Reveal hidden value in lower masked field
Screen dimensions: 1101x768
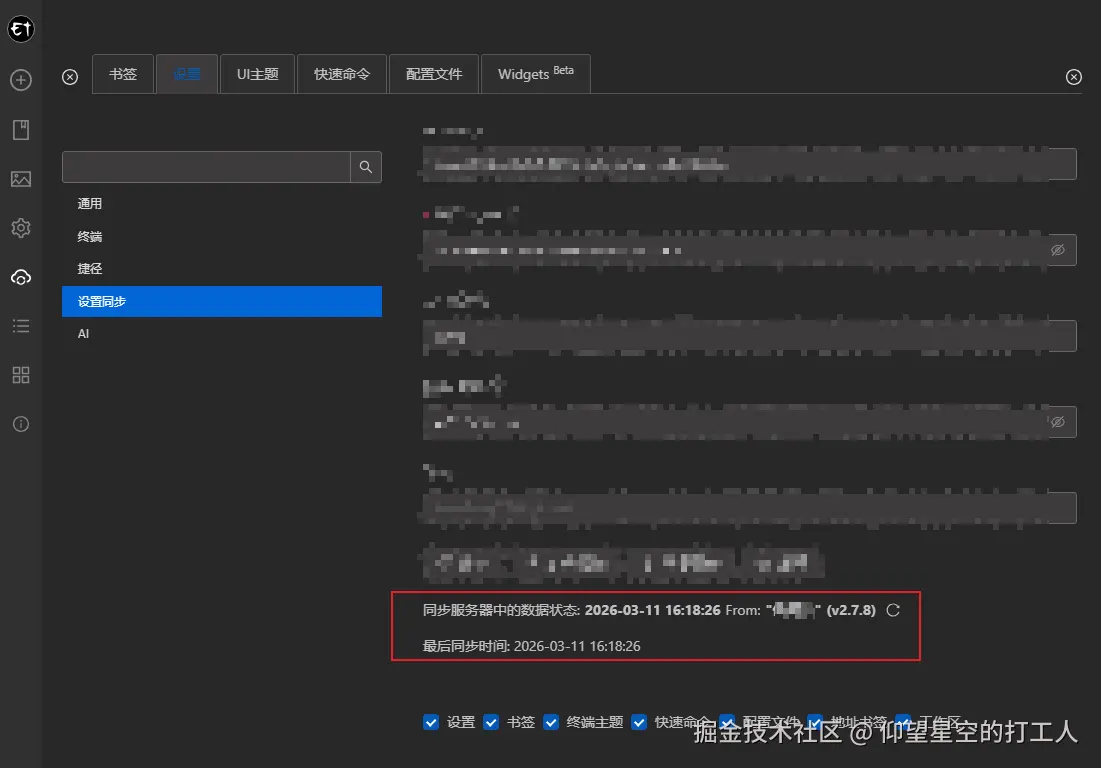coord(1058,422)
